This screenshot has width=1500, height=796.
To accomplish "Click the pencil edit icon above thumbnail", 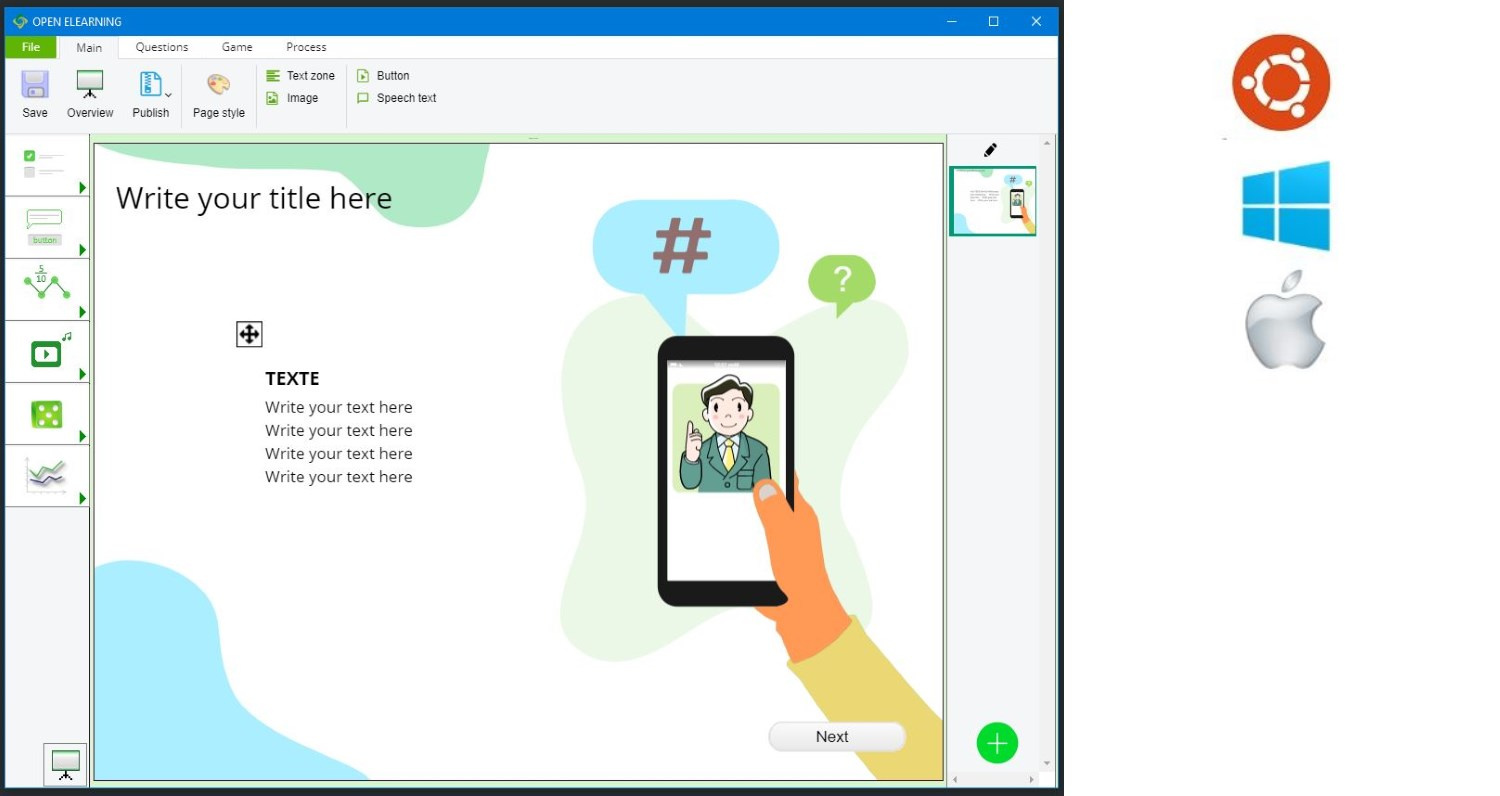I will point(990,150).
